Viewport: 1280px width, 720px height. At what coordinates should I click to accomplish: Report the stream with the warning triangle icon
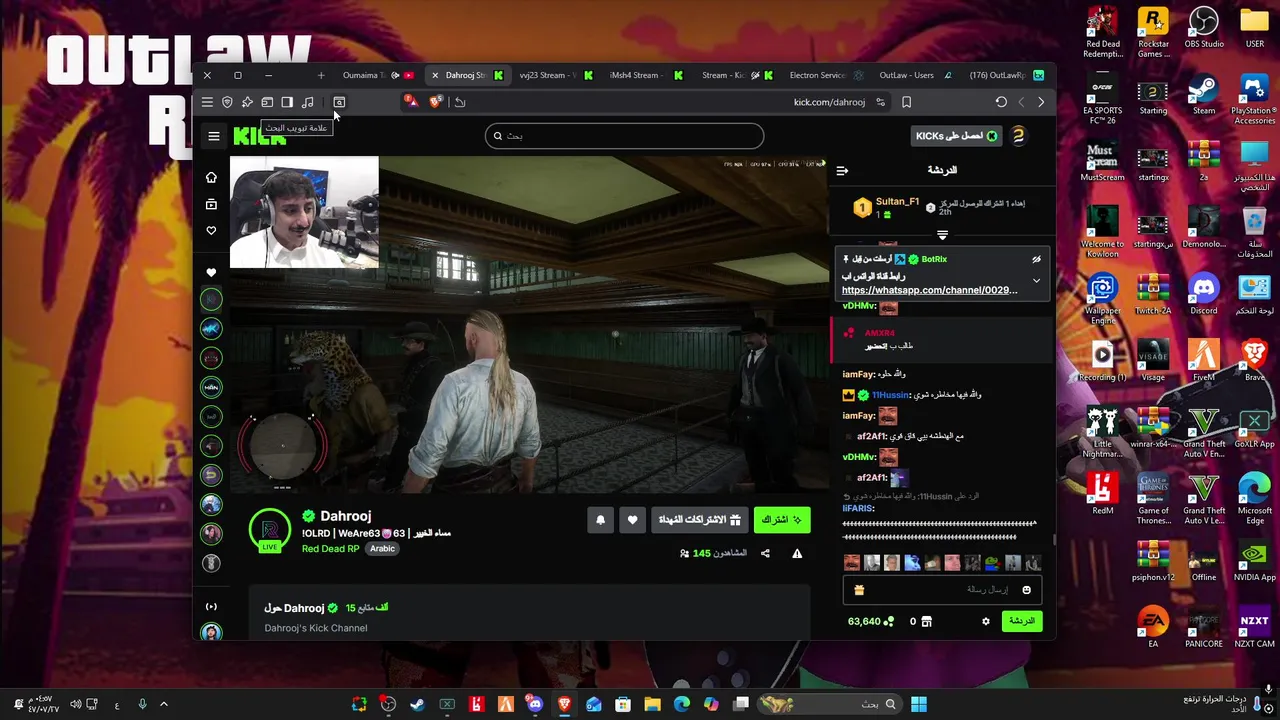(797, 553)
